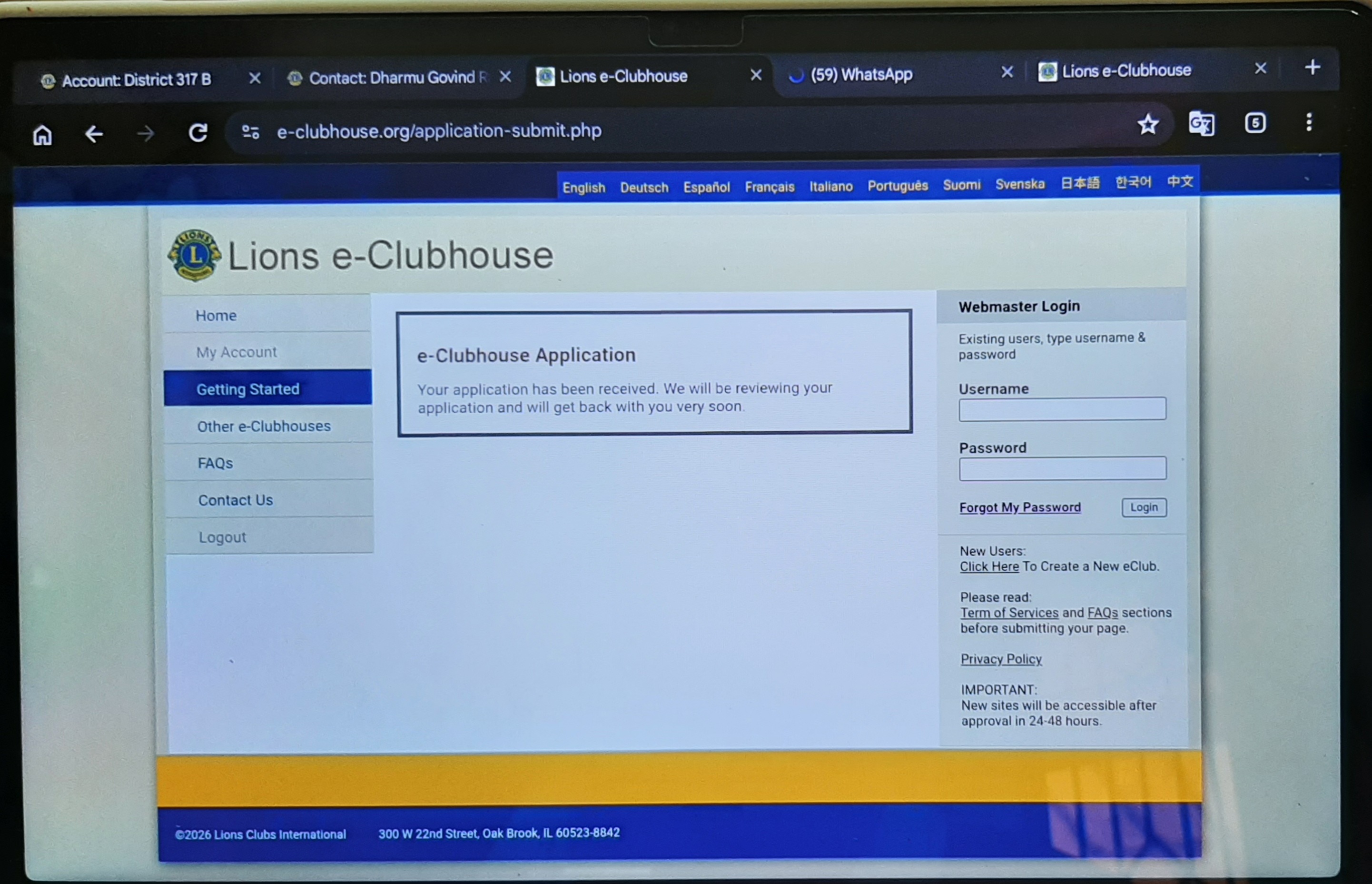
Task: Click the Lions e-Clubhouse logo
Action: (x=194, y=255)
